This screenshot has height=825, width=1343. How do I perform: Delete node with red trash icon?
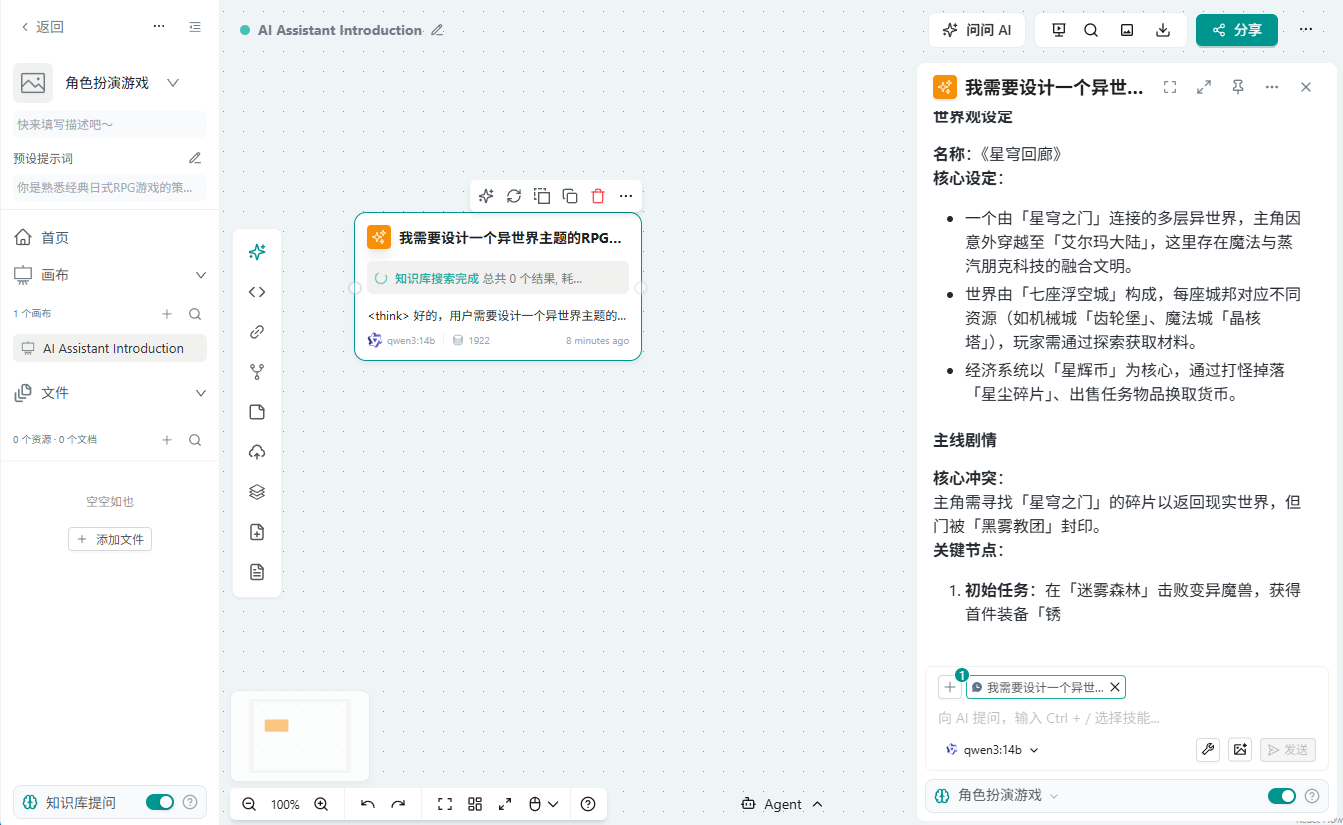pyautogui.click(x=598, y=196)
